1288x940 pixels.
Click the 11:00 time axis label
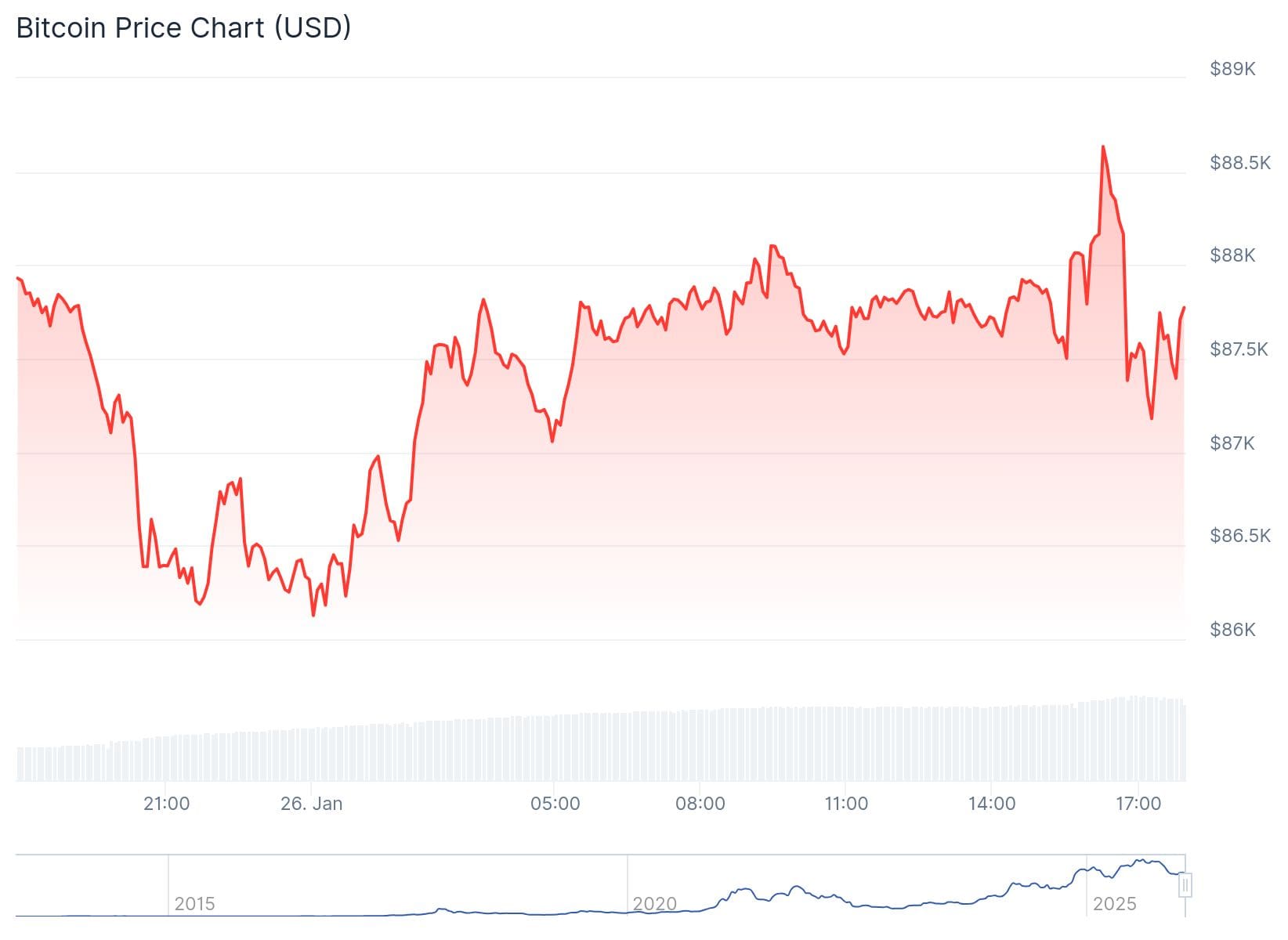point(846,804)
